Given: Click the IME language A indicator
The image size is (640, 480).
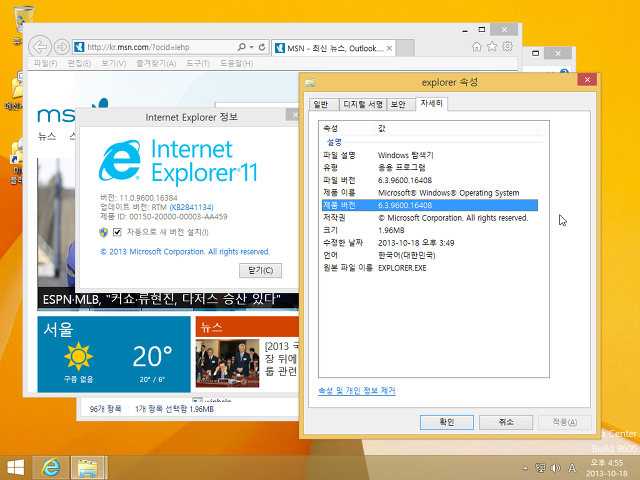Looking at the screenshot, I should click(x=572, y=468).
